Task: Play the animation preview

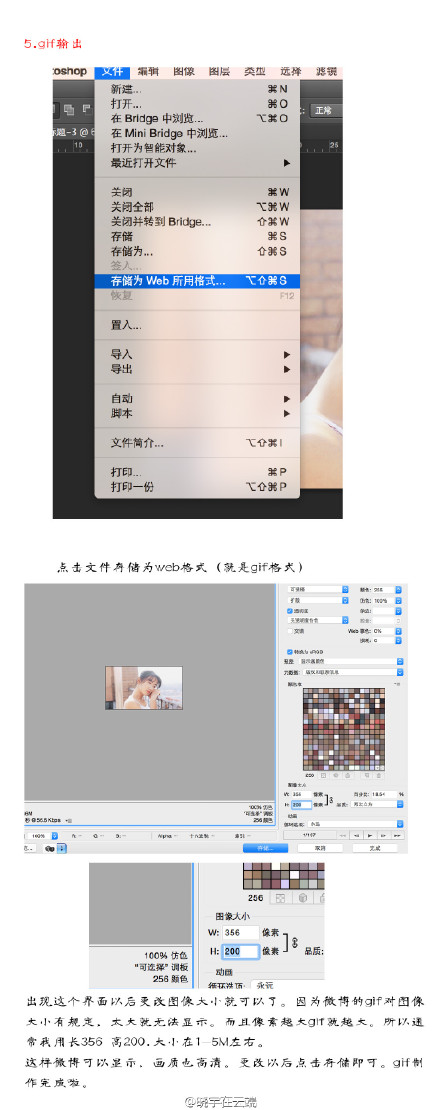Action: coord(369,835)
